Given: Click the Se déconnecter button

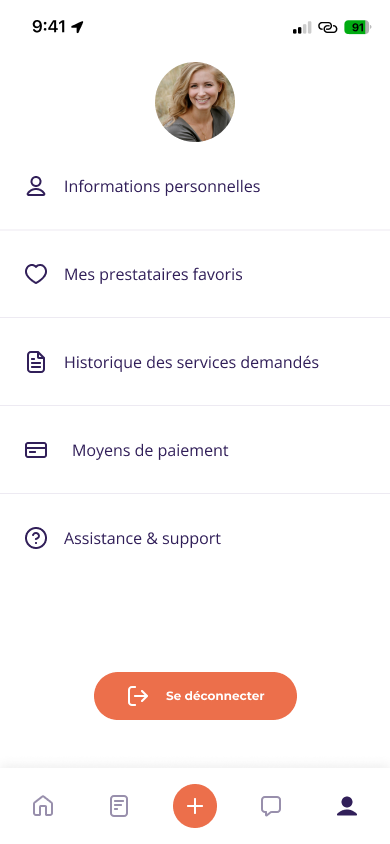Looking at the screenshot, I should click(x=195, y=695).
